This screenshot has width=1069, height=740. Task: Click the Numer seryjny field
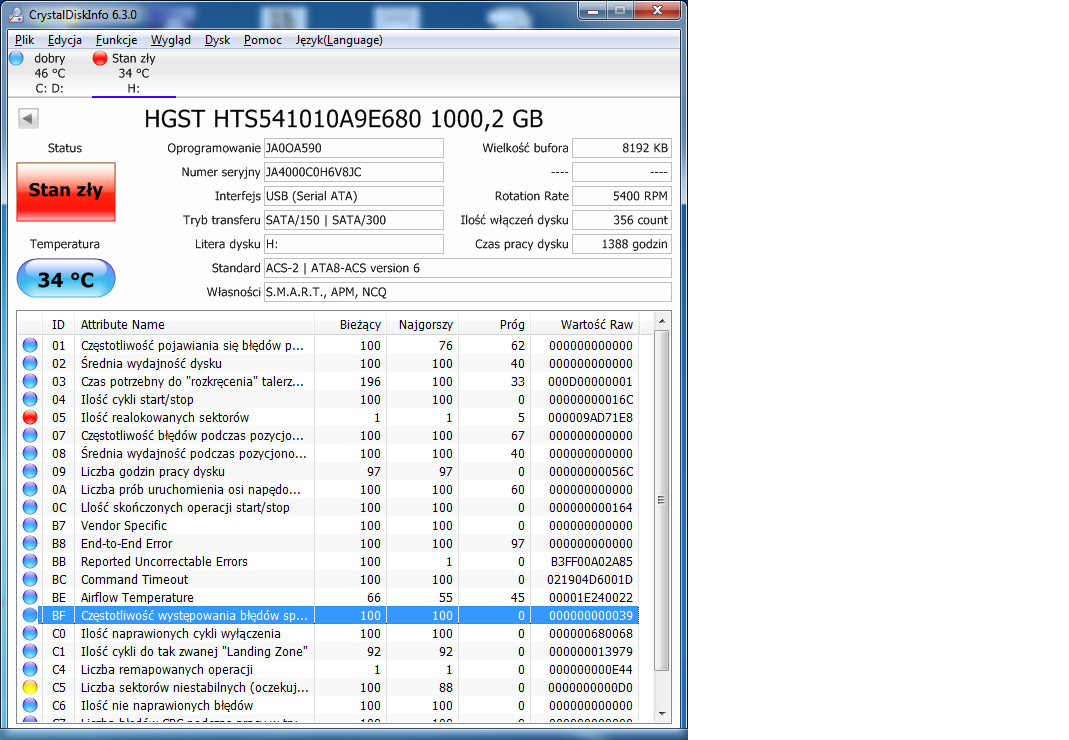coord(354,172)
